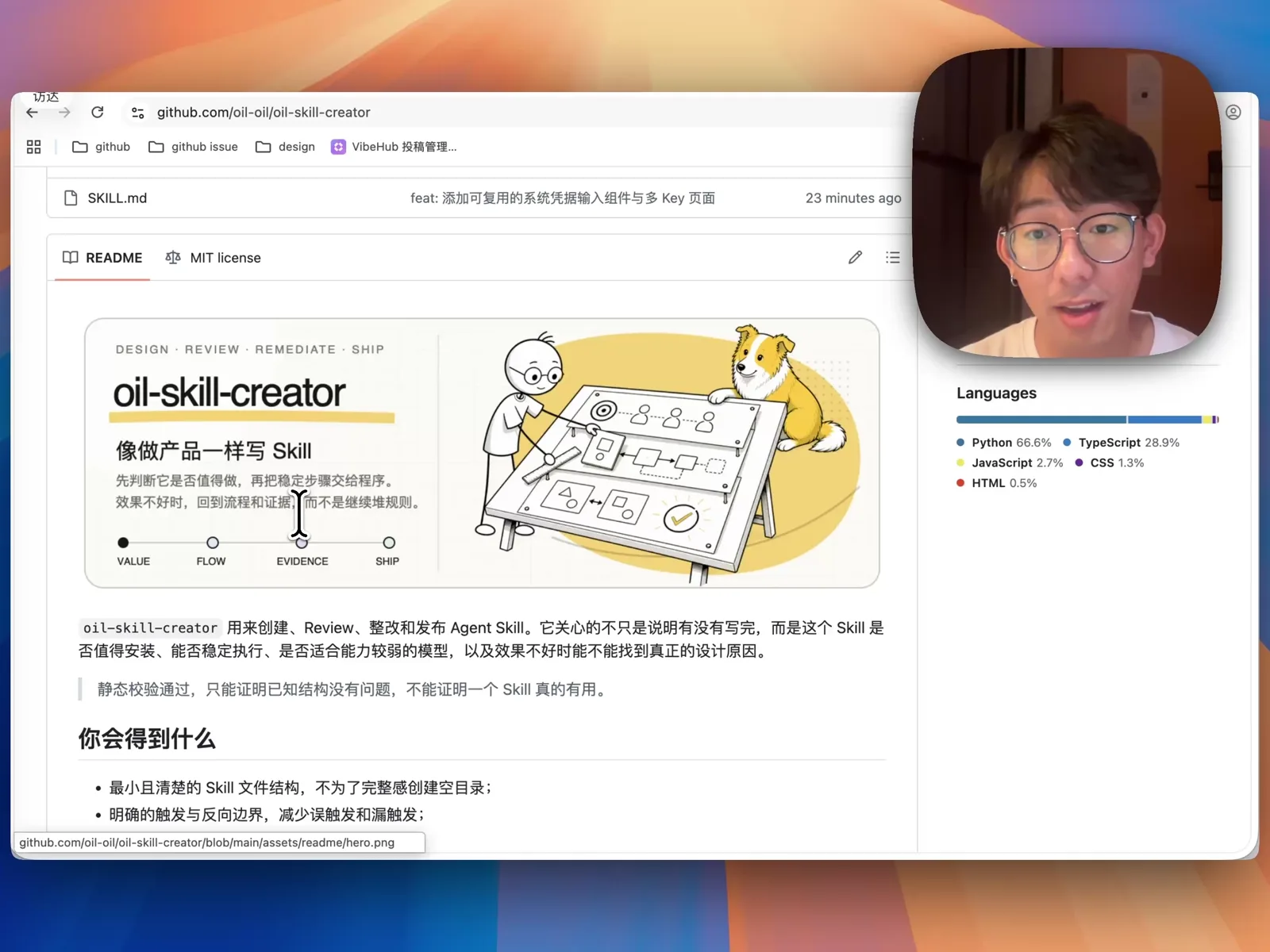Open the oil-skill-creator hero banner image
This screenshot has width=1270, height=952.
[482, 453]
